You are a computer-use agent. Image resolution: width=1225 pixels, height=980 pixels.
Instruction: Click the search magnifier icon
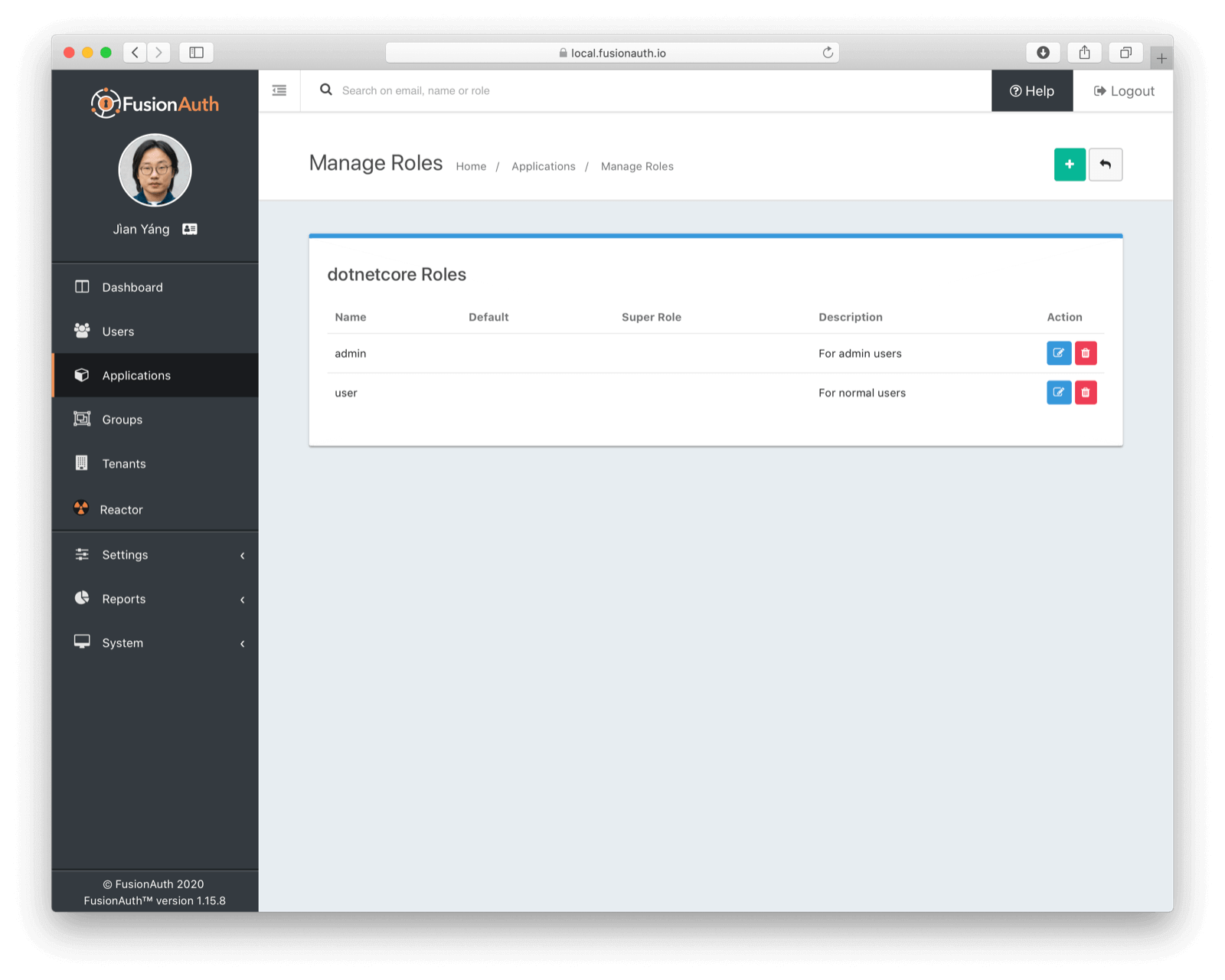click(x=326, y=90)
